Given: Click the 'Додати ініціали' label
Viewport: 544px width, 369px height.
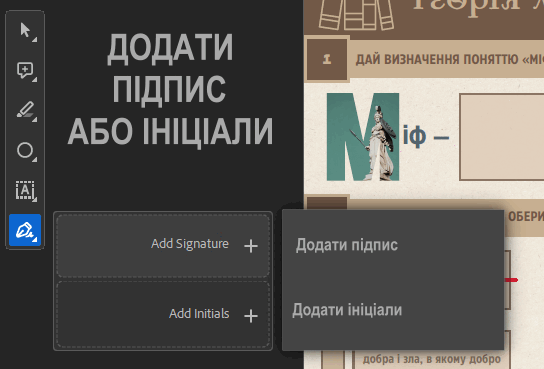Looking at the screenshot, I should [x=347, y=310].
